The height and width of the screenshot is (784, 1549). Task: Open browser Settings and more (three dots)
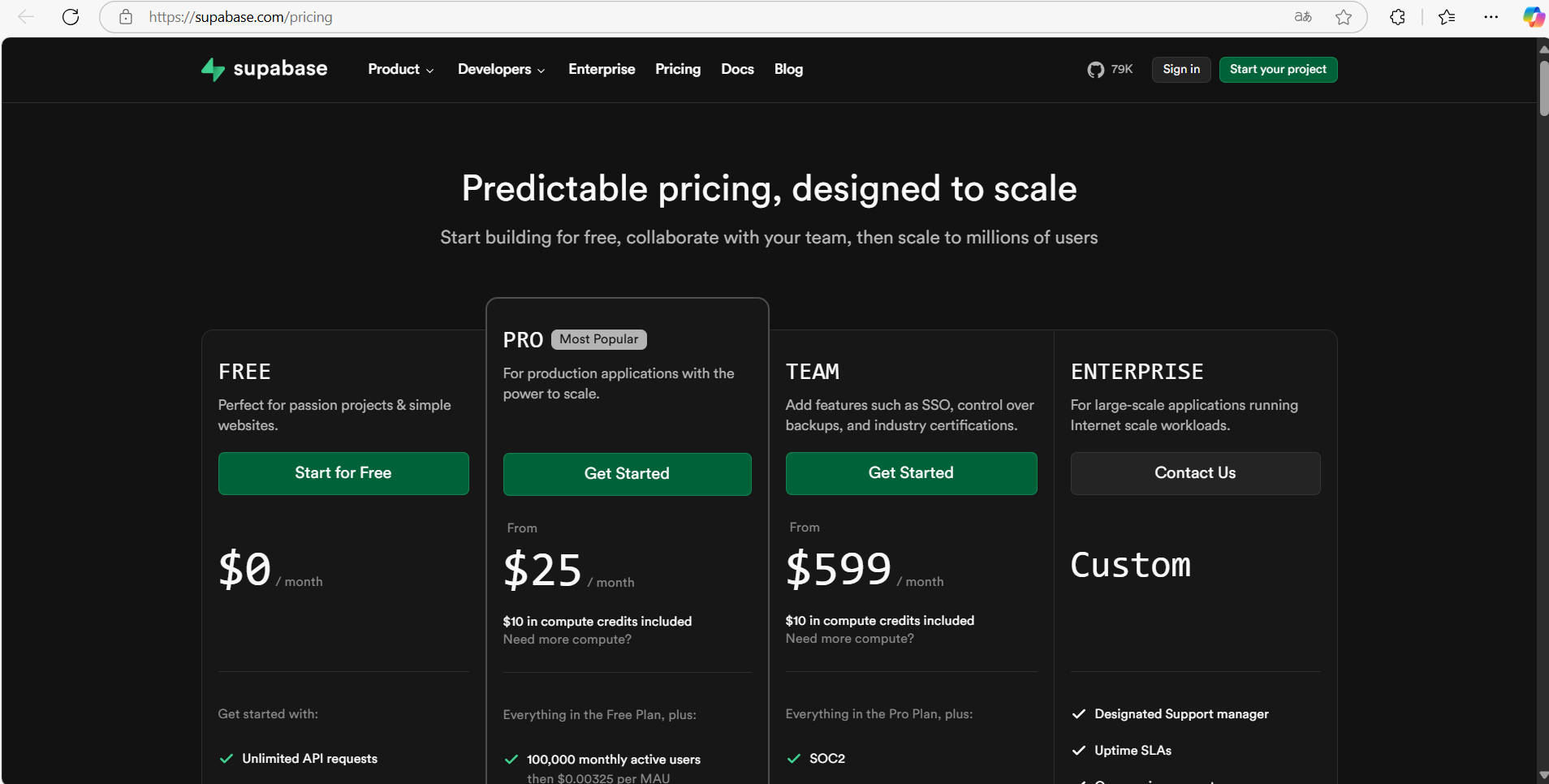click(x=1491, y=17)
